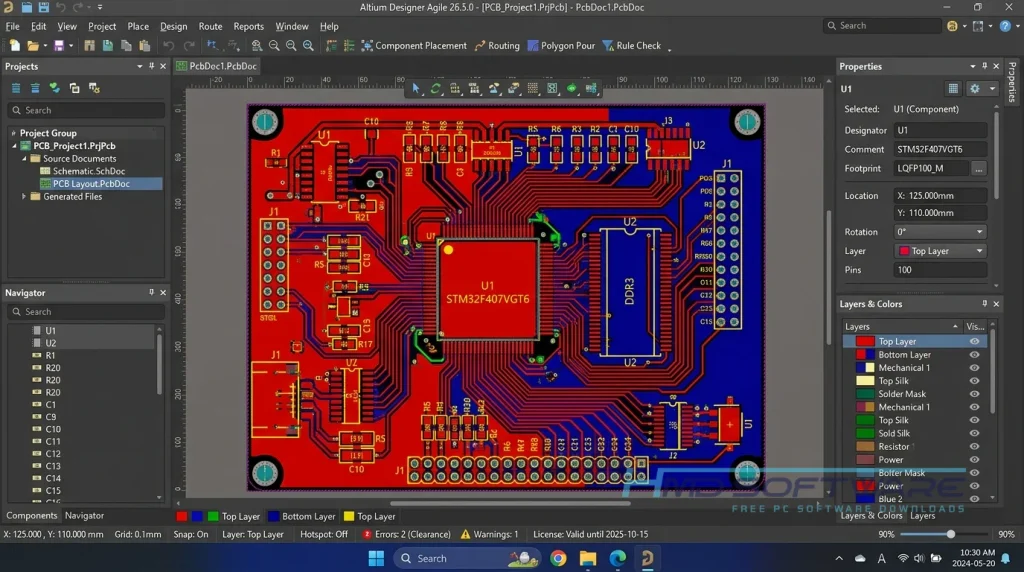Screen dimensions: 1024x572
Task: Click the gear settings icon in Properties
Action: point(974,88)
